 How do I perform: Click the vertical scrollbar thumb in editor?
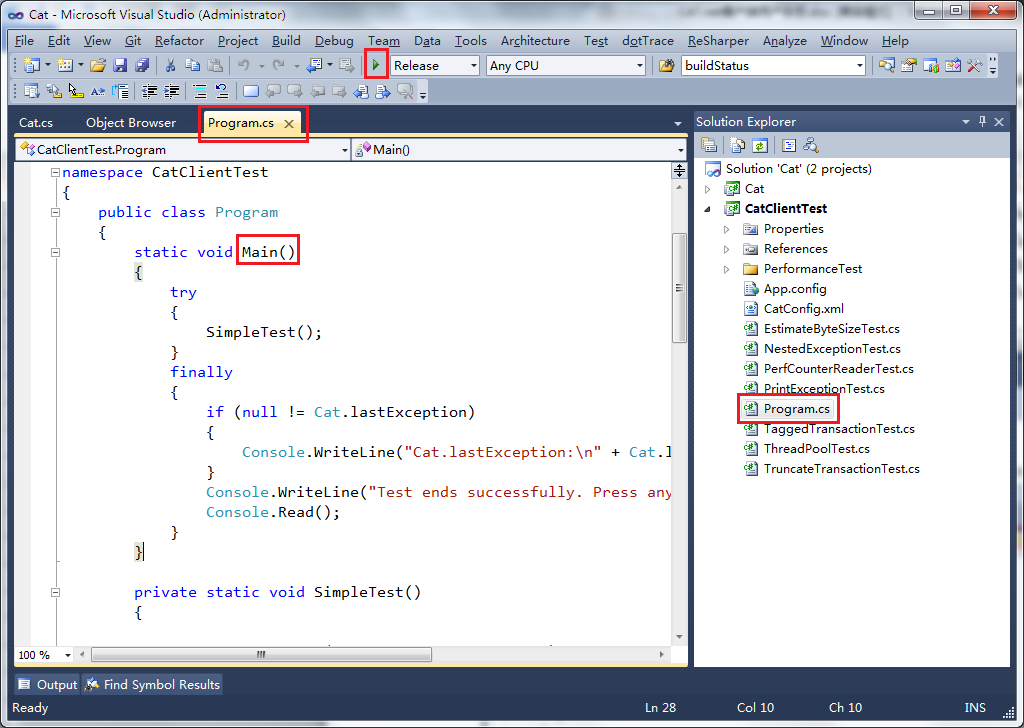pyautogui.click(x=679, y=287)
